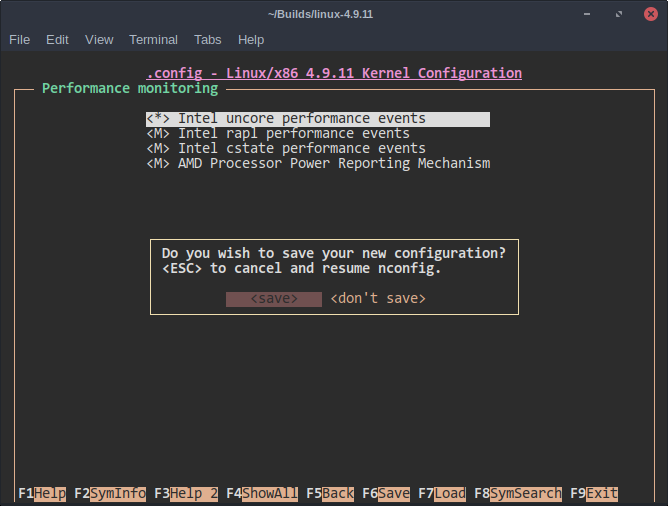Viewport: 668px width, 506px height.
Task: Open the Tabs menu
Action: [x=207, y=40]
